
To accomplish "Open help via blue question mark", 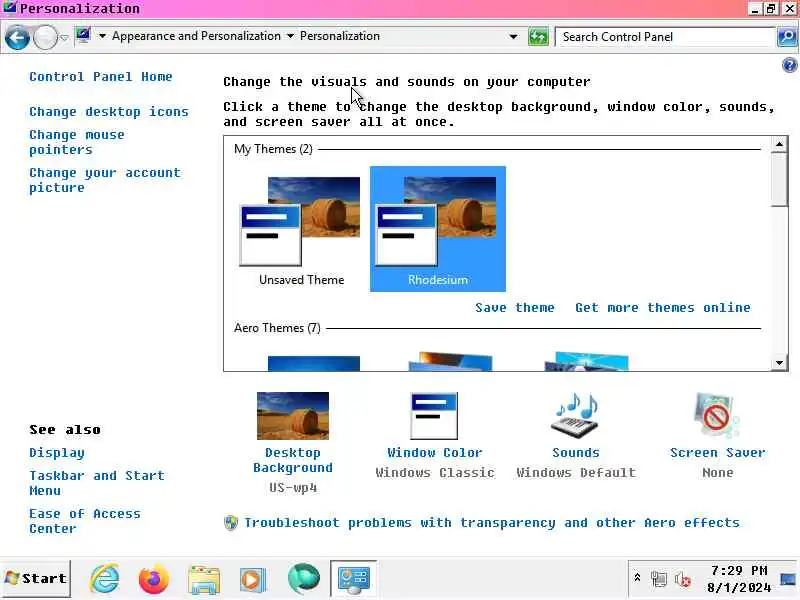I will (789, 65).
